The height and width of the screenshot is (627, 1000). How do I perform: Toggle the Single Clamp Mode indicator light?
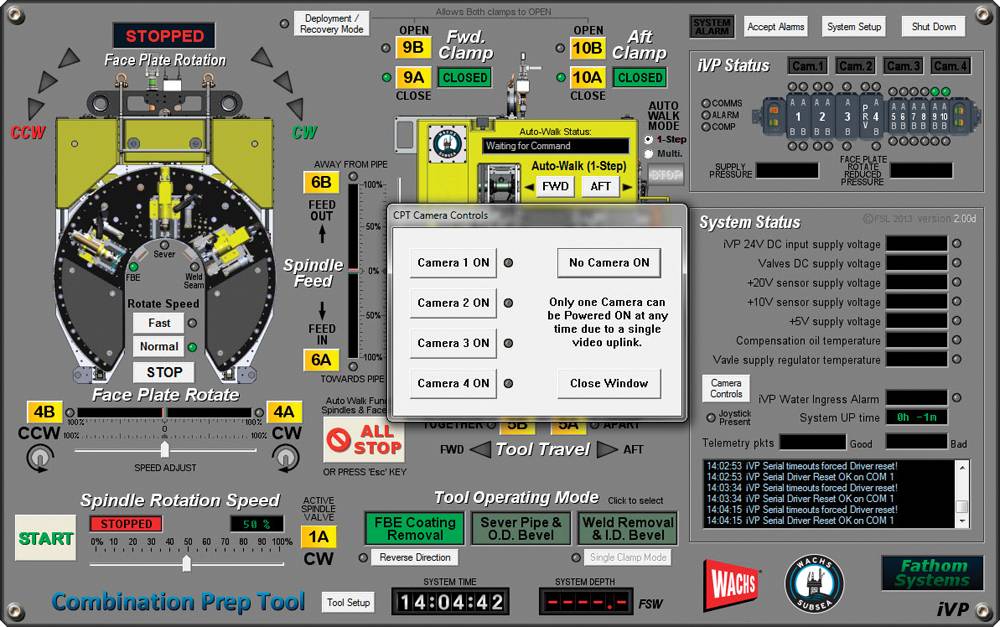pyautogui.click(x=576, y=557)
